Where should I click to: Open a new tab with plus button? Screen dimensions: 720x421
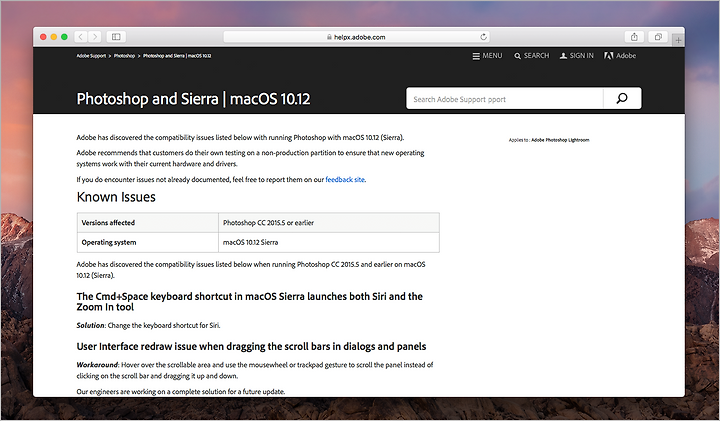pyautogui.click(x=678, y=40)
